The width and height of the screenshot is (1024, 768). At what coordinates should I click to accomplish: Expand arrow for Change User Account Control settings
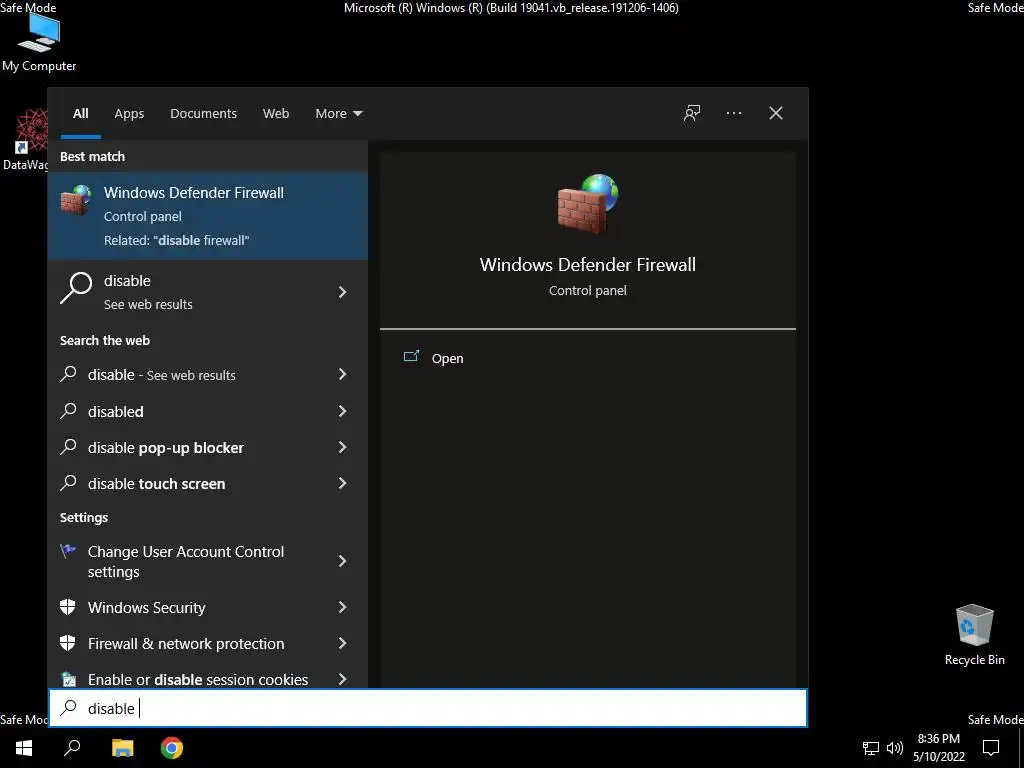(x=342, y=561)
